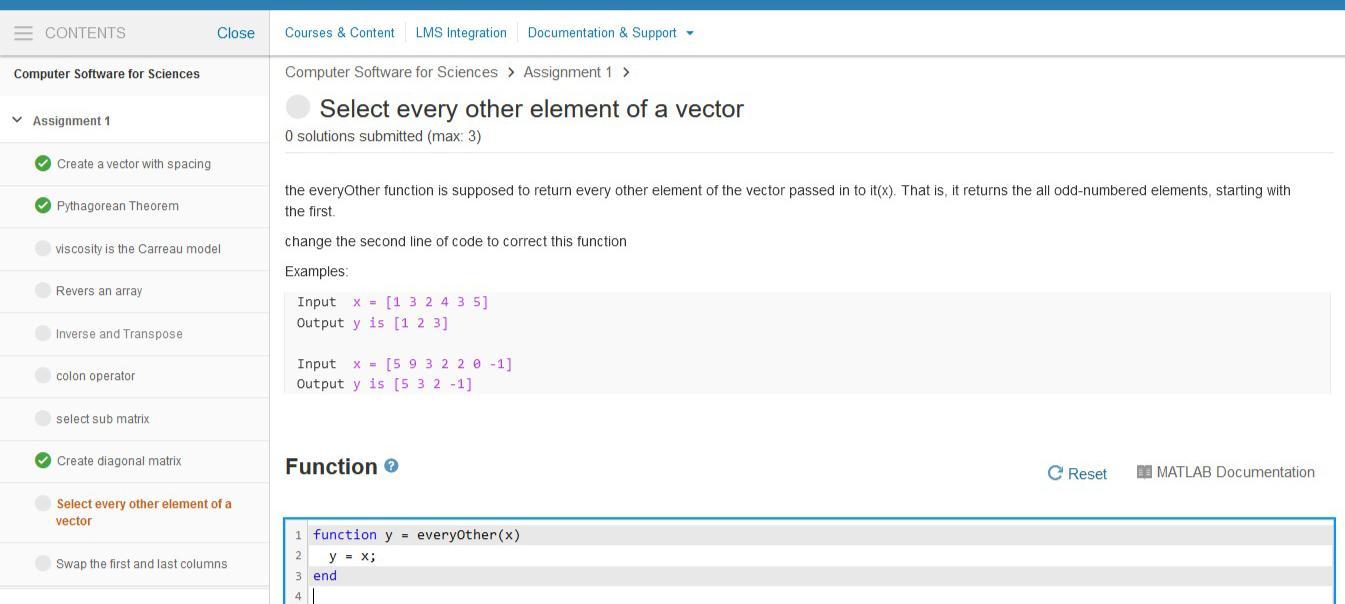1345x604 pixels.
Task: Click the gray completion circle for Revers an array
Action: pos(43,290)
